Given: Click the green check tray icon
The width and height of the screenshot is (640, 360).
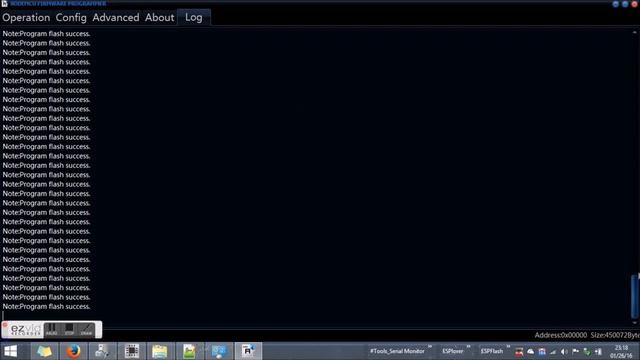Looking at the screenshot, I should (587, 352).
